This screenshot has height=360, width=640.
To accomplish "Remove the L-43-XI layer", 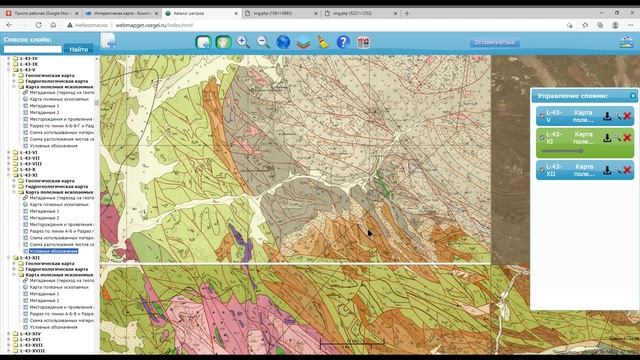I will click(x=627, y=138).
